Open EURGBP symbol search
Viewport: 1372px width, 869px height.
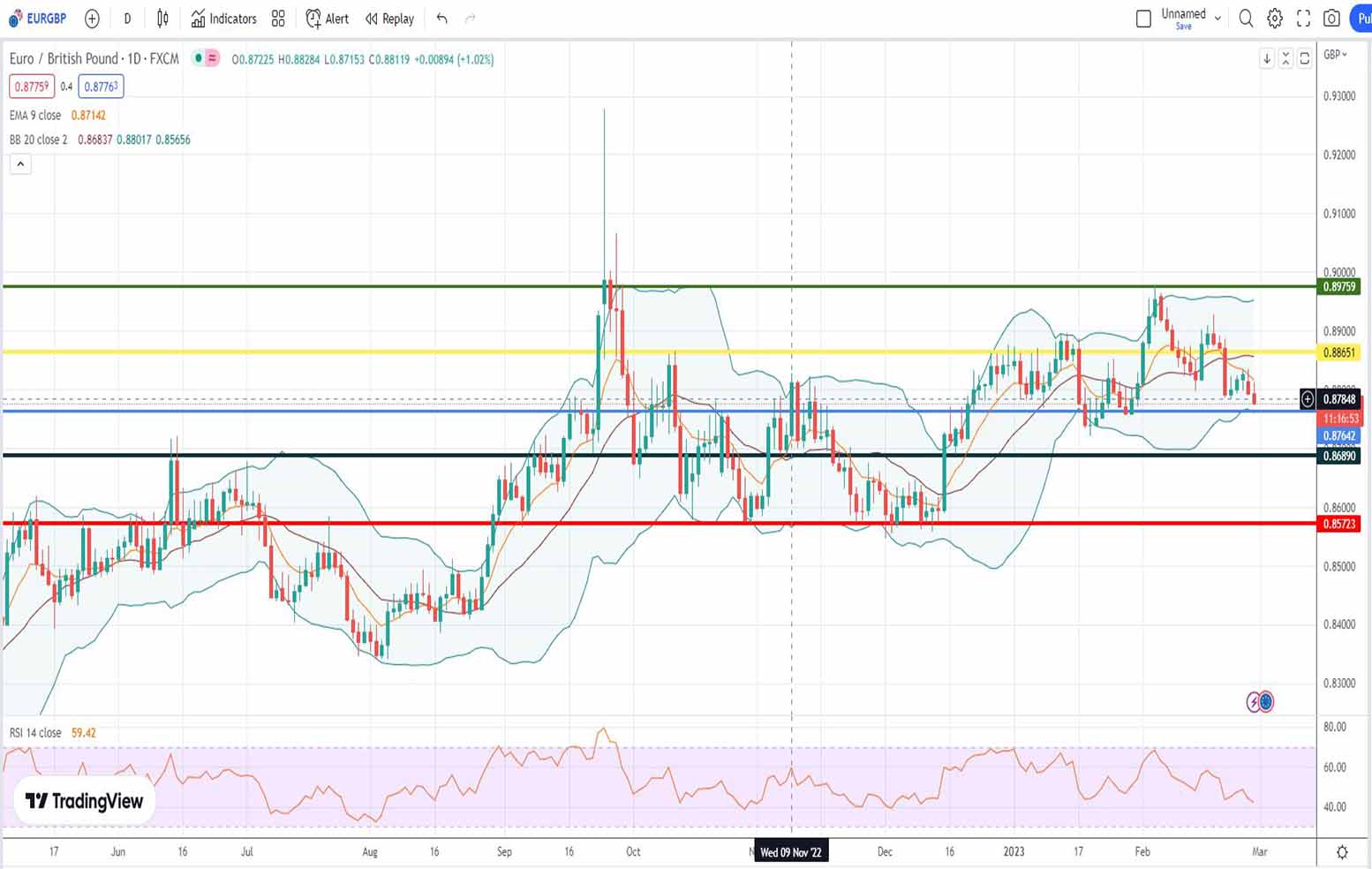(x=39, y=19)
